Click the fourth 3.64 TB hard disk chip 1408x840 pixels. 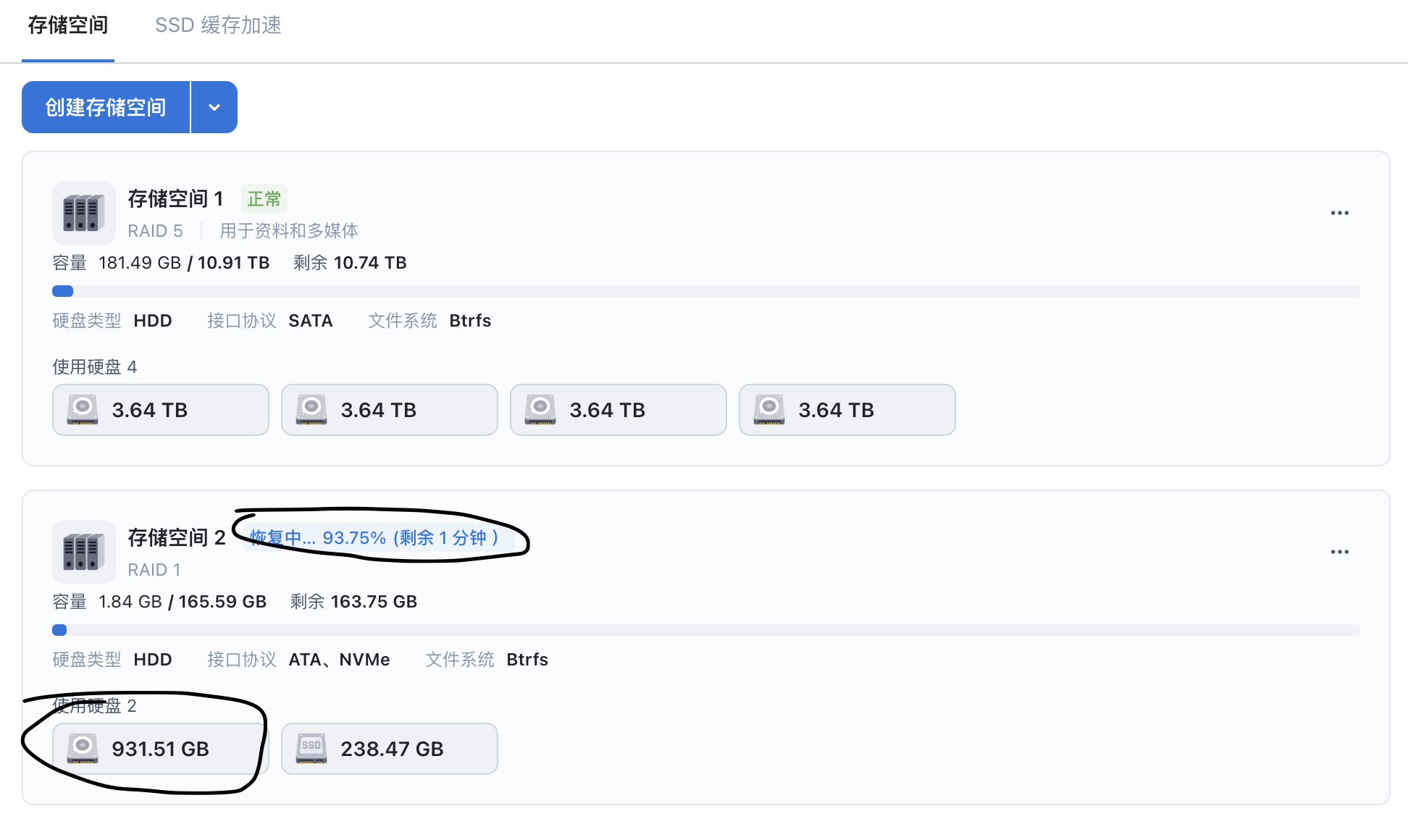(x=847, y=410)
